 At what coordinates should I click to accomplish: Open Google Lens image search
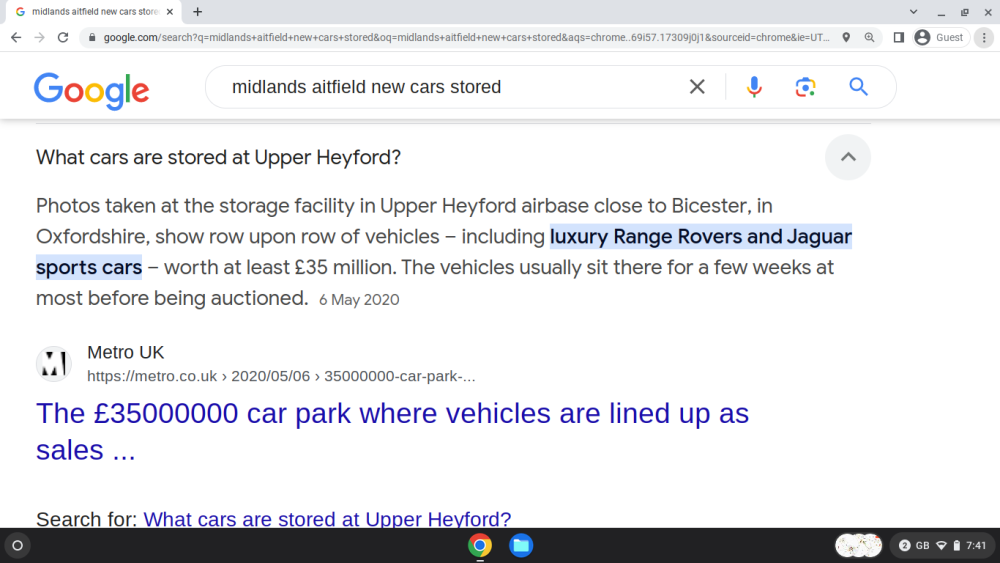(x=805, y=87)
